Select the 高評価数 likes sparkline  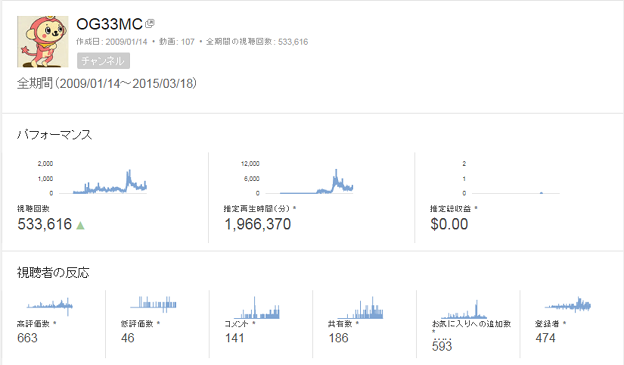[x=50, y=306]
